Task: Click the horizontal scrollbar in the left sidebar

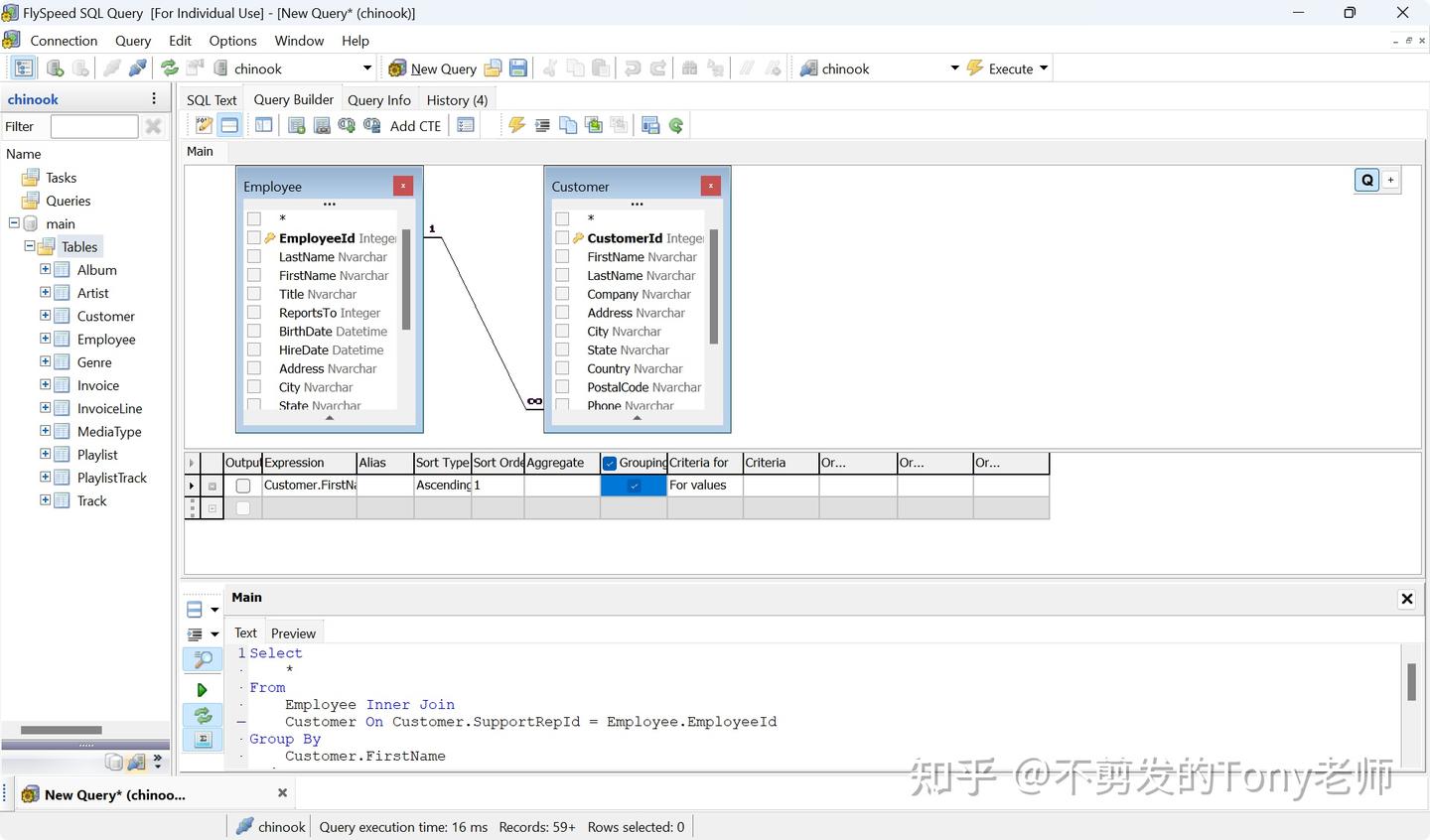Action: point(62,730)
